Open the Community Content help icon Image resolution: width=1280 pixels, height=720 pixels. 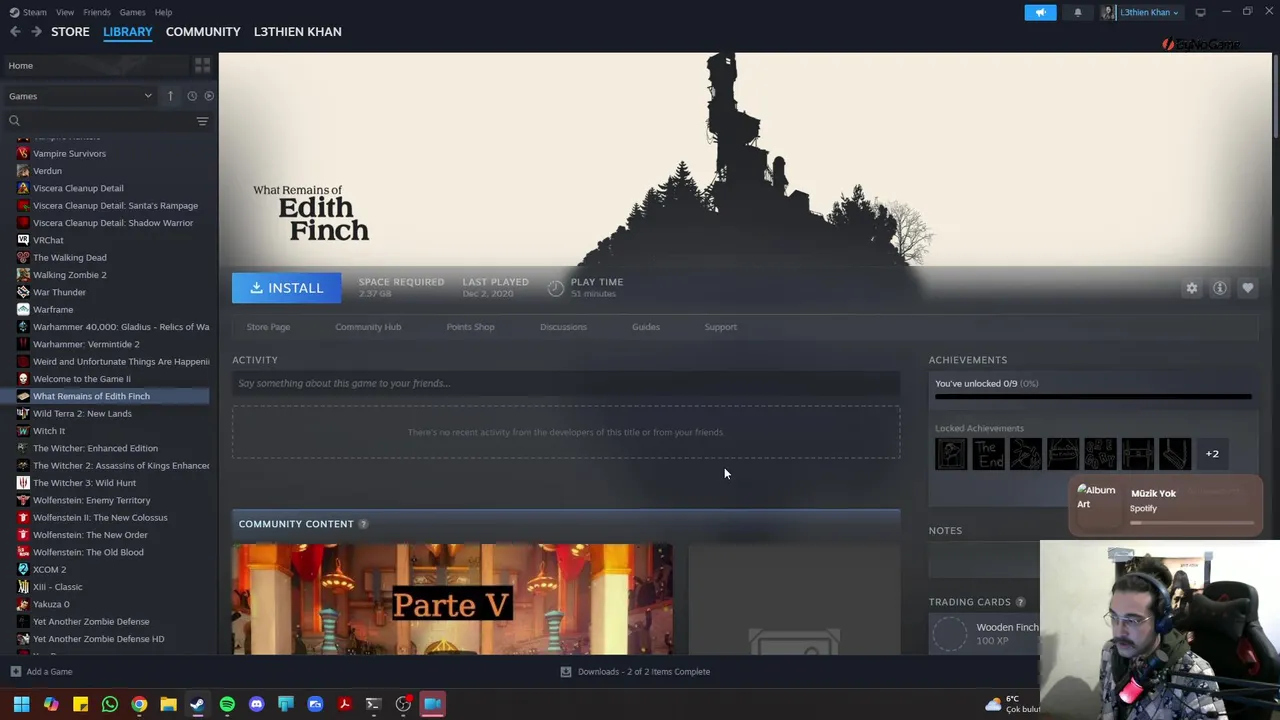click(363, 524)
